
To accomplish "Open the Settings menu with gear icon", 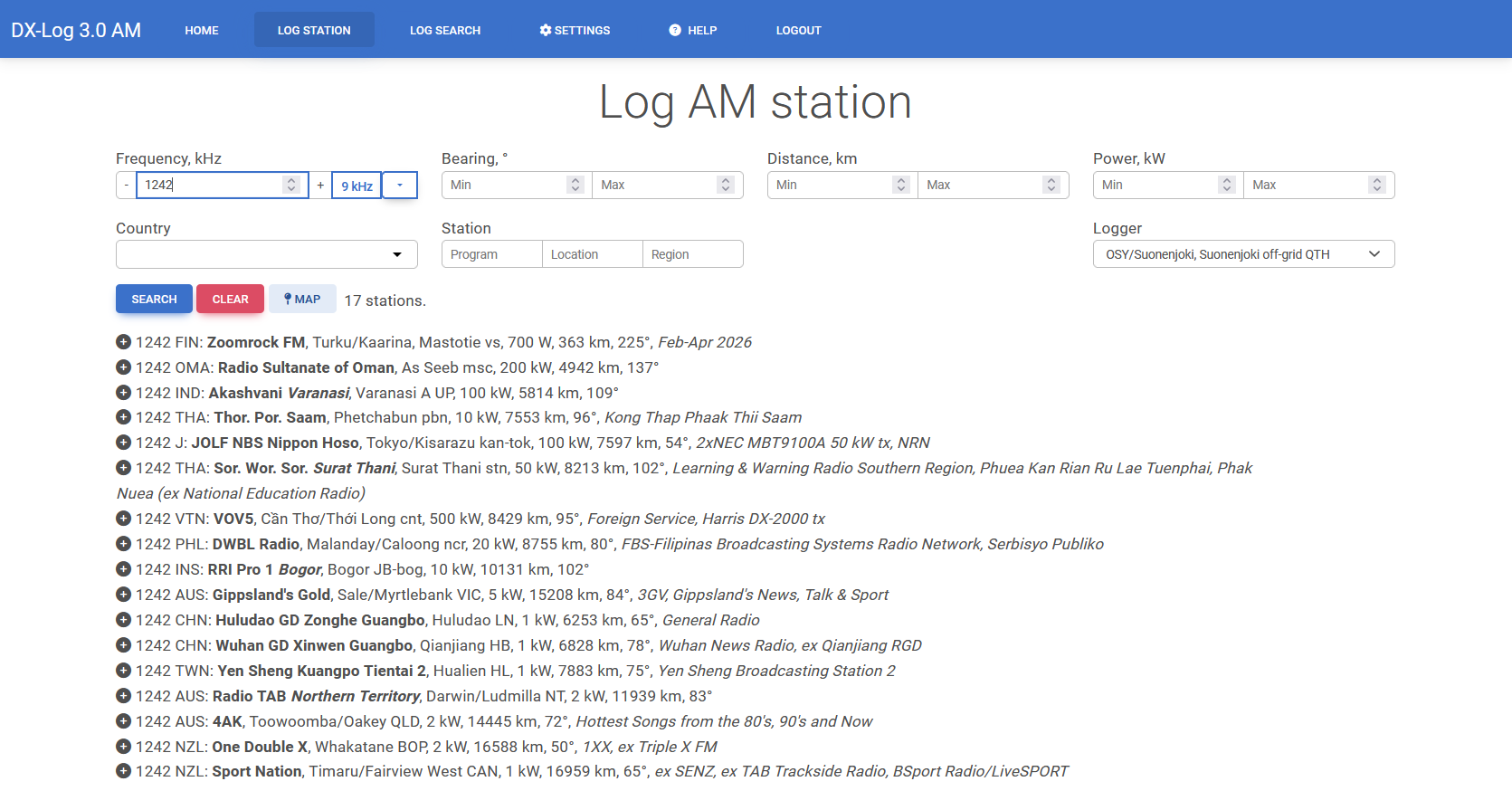I will click(575, 30).
